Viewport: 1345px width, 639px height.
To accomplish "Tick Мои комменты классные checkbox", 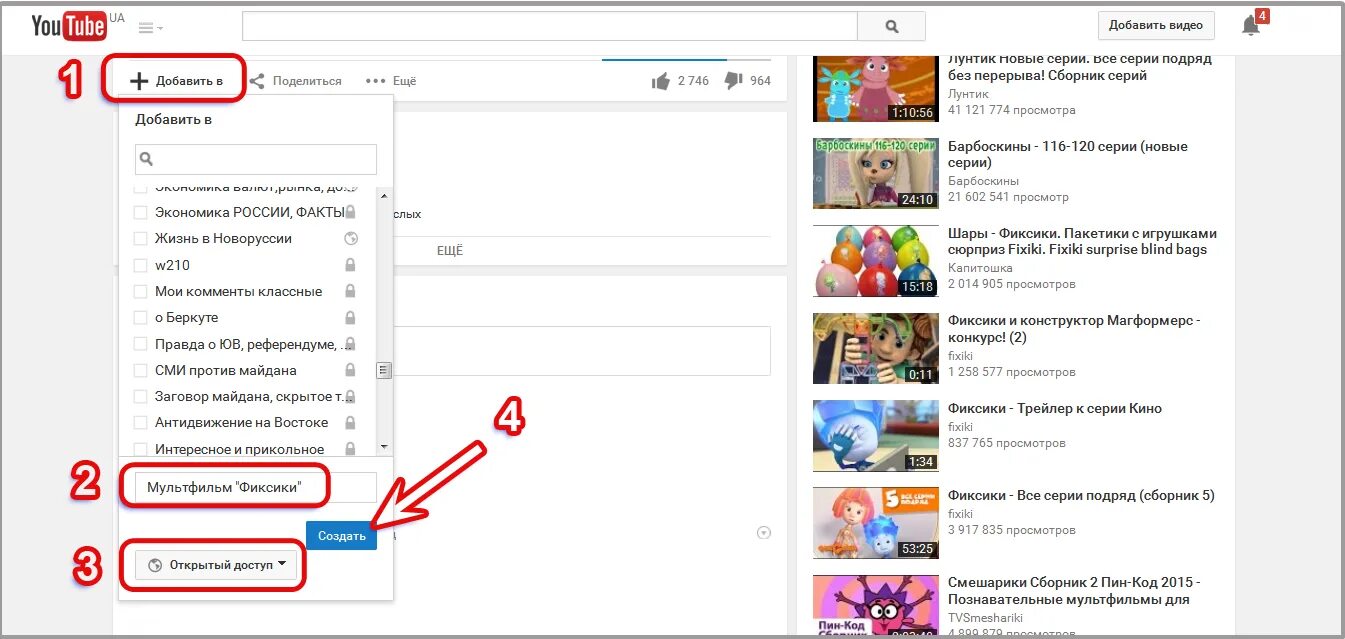I will [141, 292].
